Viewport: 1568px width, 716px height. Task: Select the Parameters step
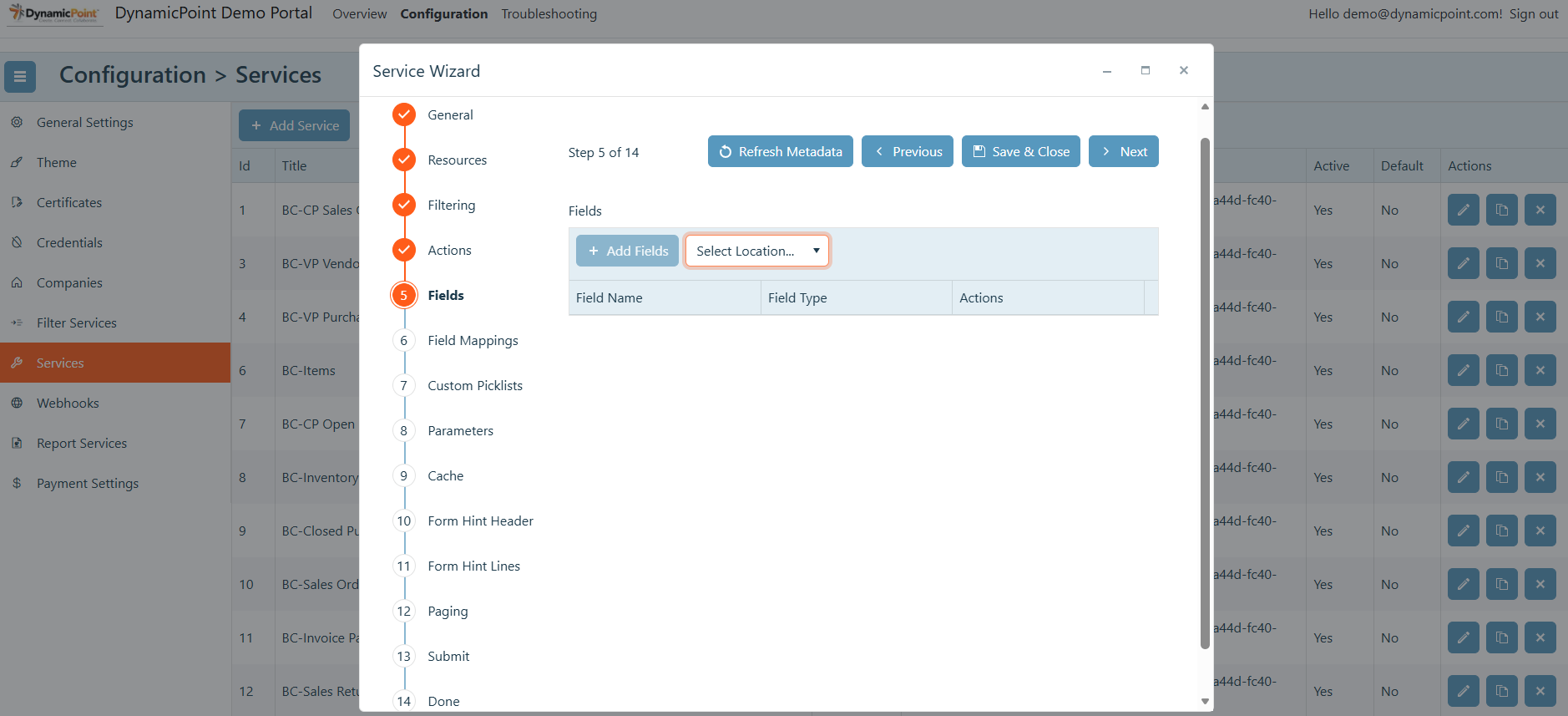(460, 430)
